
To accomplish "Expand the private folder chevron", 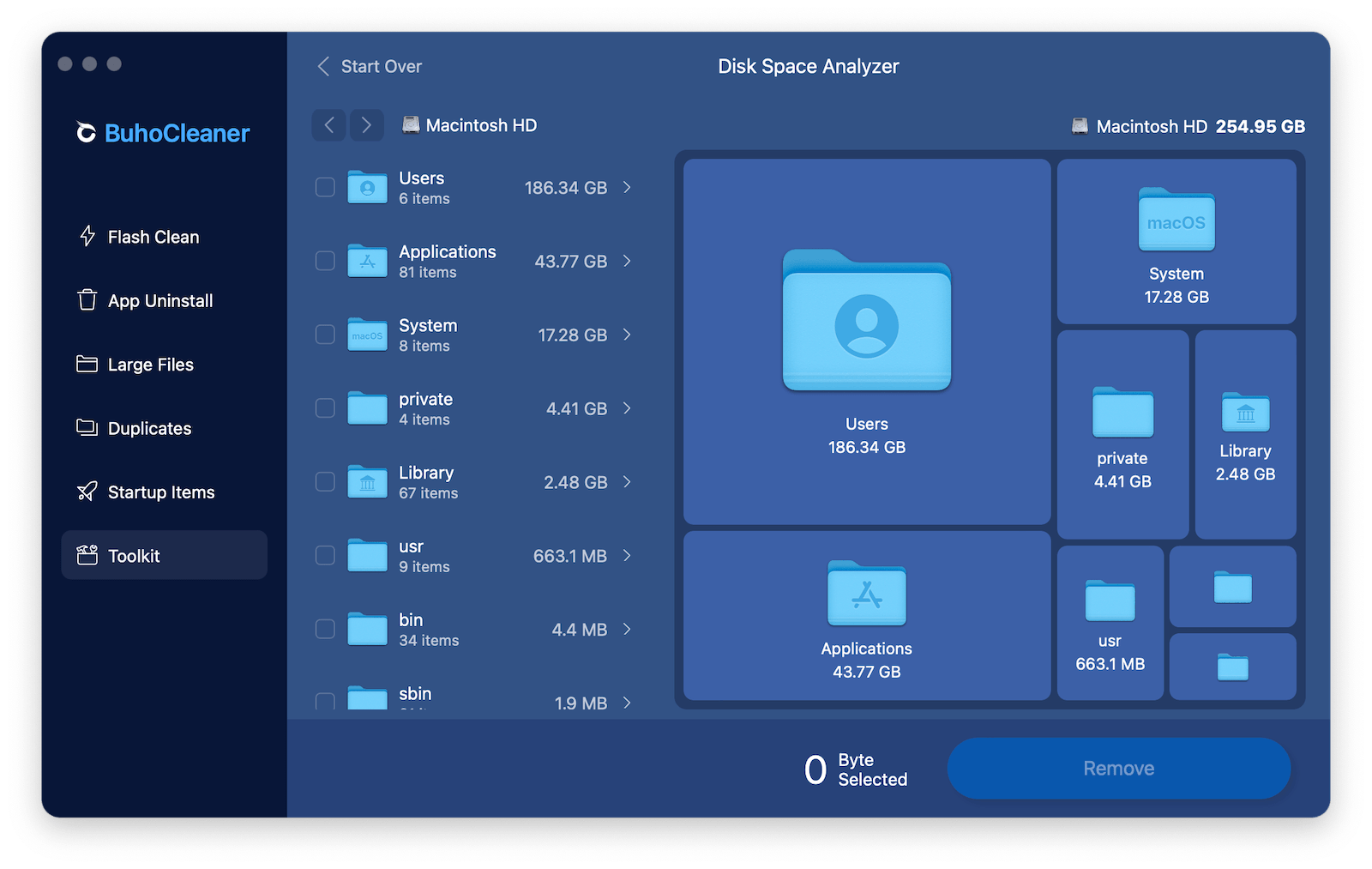I will tap(627, 408).
